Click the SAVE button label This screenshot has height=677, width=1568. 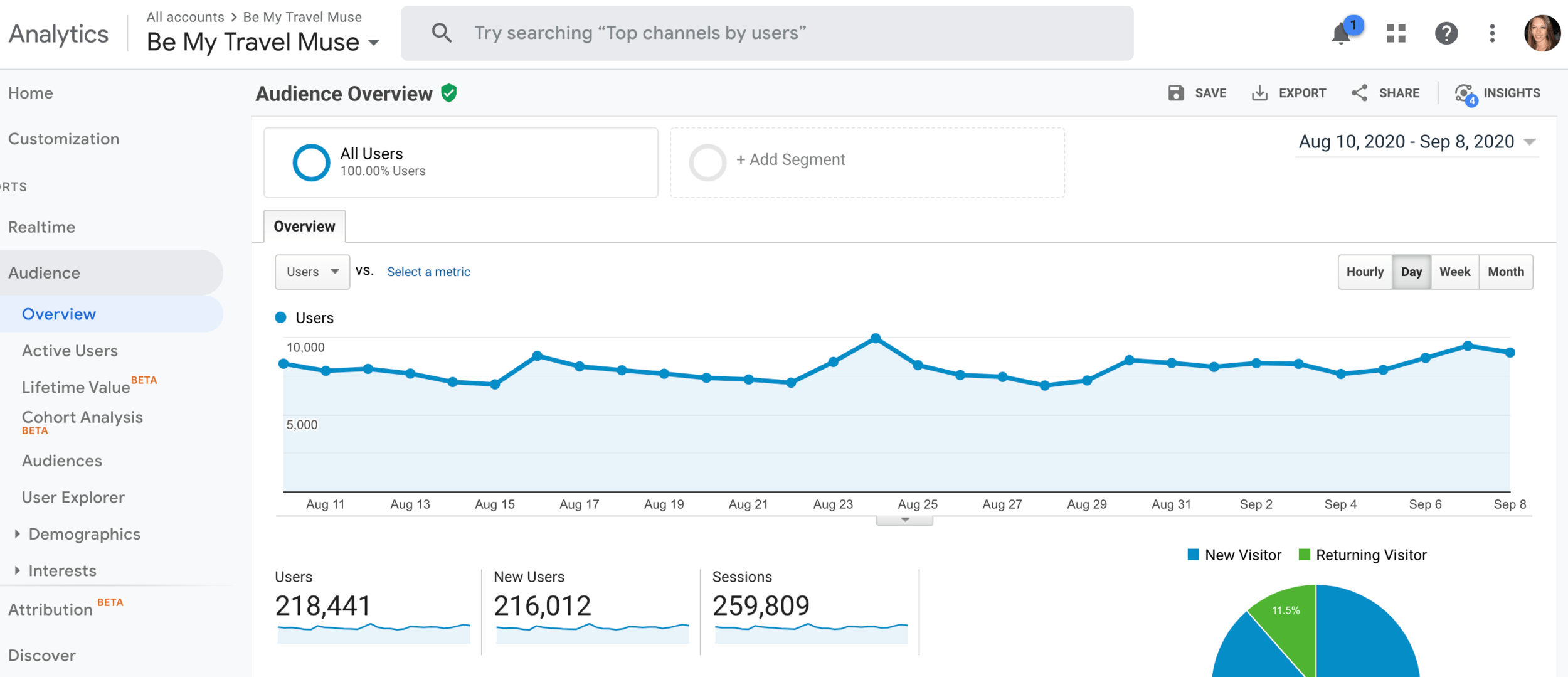[1210, 93]
